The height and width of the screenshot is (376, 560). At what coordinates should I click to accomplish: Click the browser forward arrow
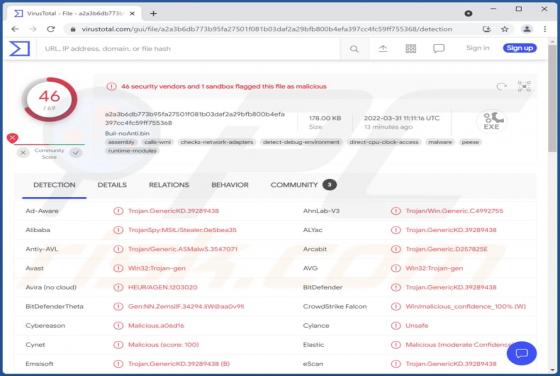click(x=33, y=29)
